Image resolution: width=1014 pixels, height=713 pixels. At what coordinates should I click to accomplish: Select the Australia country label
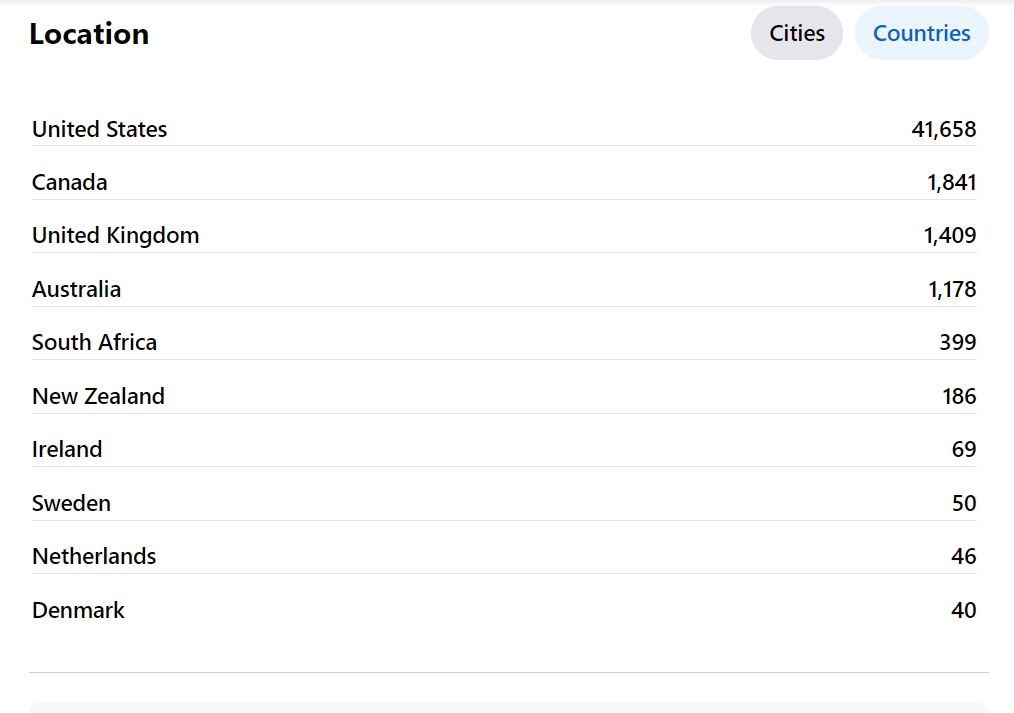pyautogui.click(x=77, y=289)
